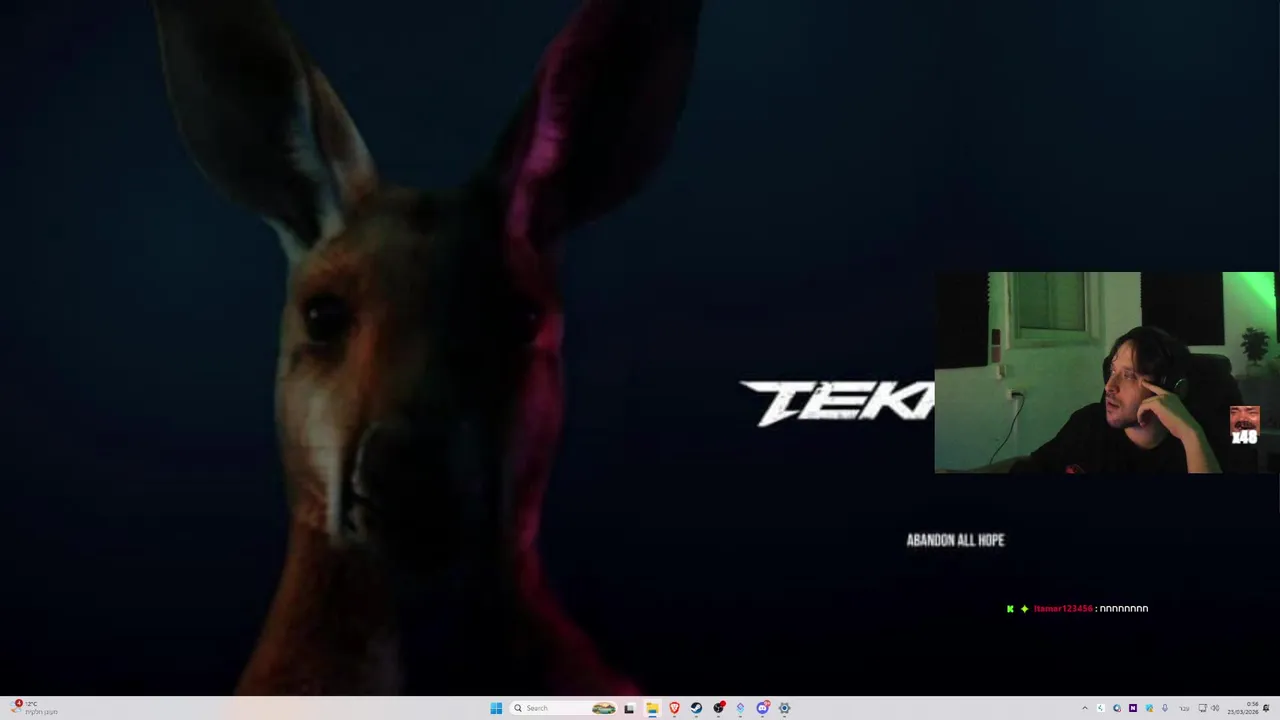
Task: Open the Task View icon on taskbar
Action: pos(629,708)
